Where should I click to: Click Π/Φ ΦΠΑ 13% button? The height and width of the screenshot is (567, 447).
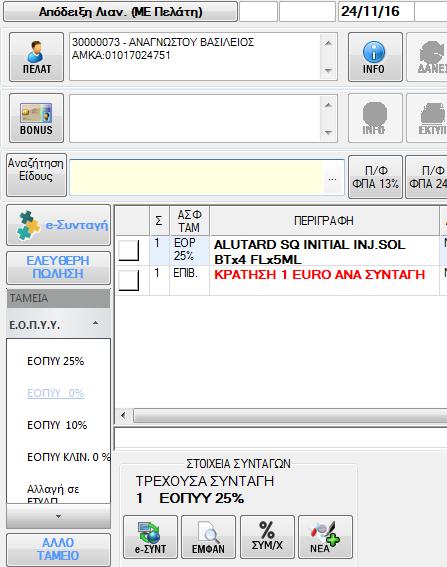[375, 177]
